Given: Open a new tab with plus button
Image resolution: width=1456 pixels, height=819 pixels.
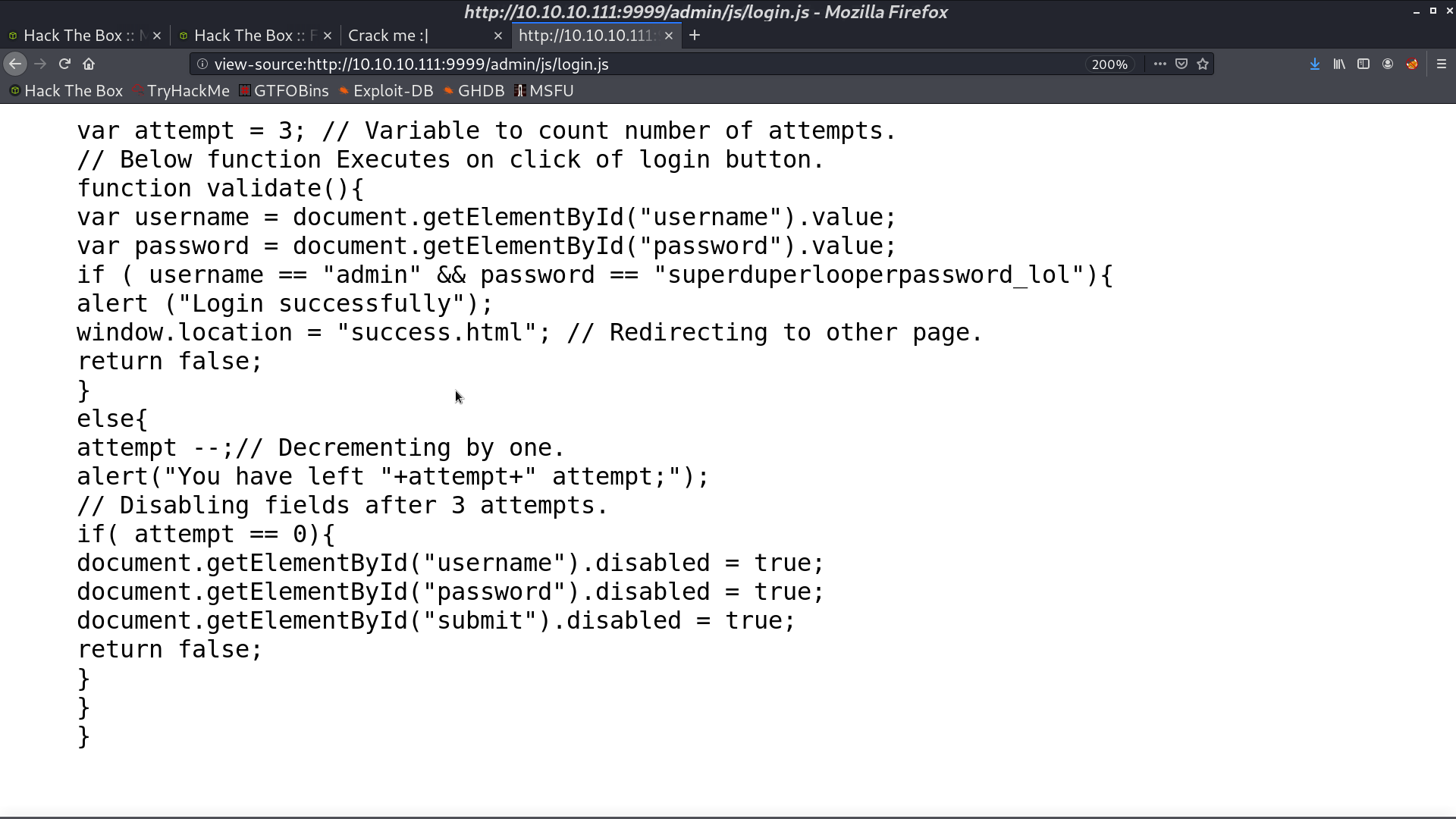Looking at the screenshot, I should pyautogui.click(x=695, y=36).
